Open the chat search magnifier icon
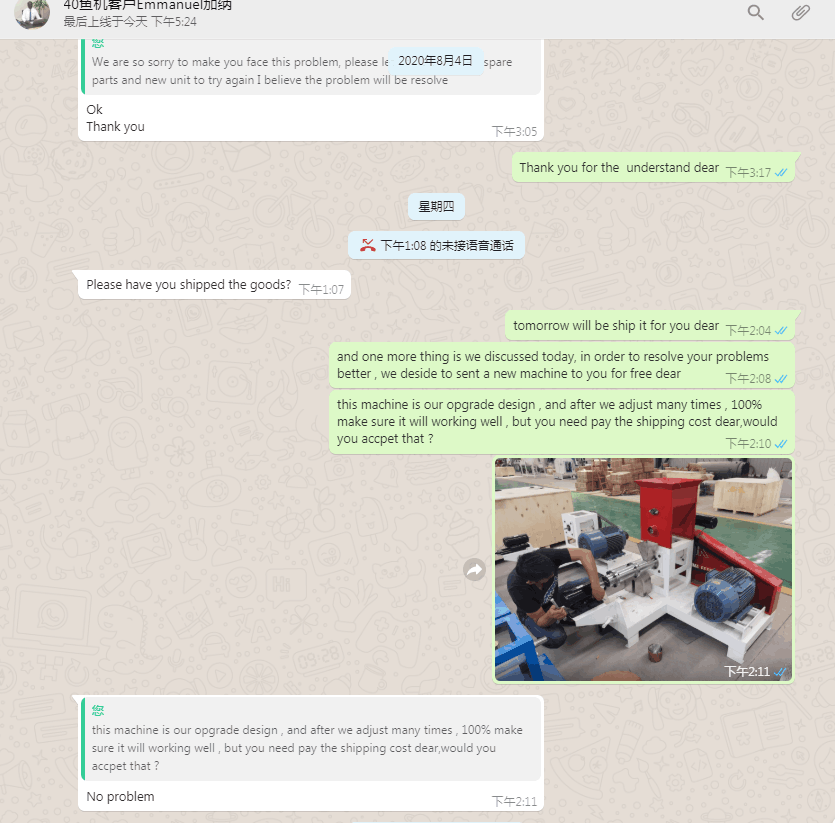 755,12
